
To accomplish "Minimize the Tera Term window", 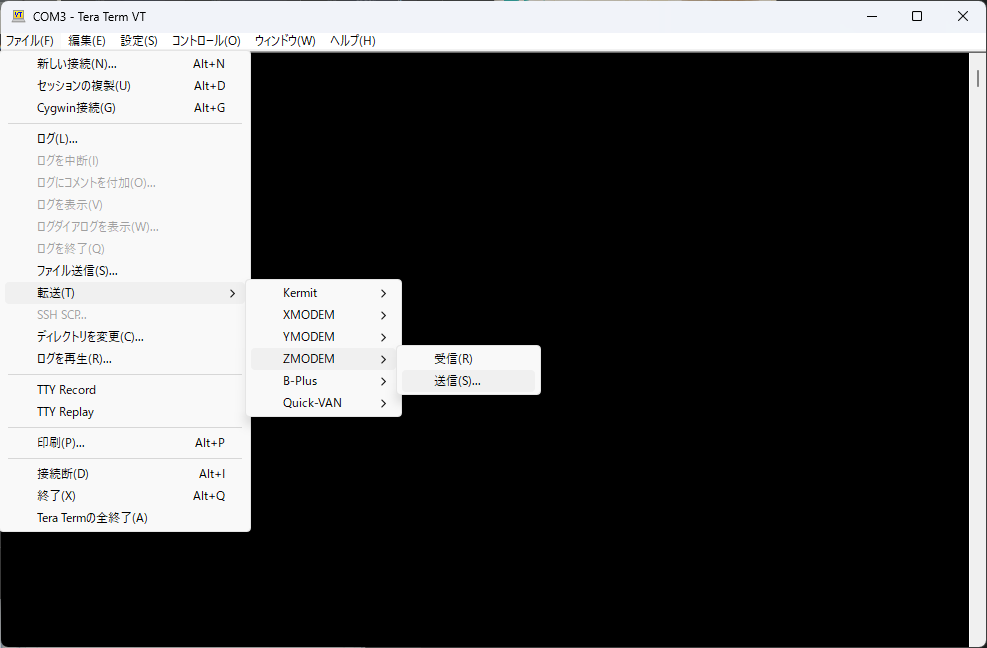I will coord(872,16).
